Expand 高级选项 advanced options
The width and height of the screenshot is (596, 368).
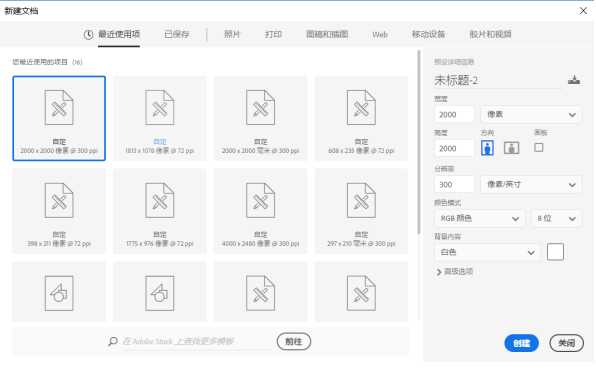(x=455, y=271)
